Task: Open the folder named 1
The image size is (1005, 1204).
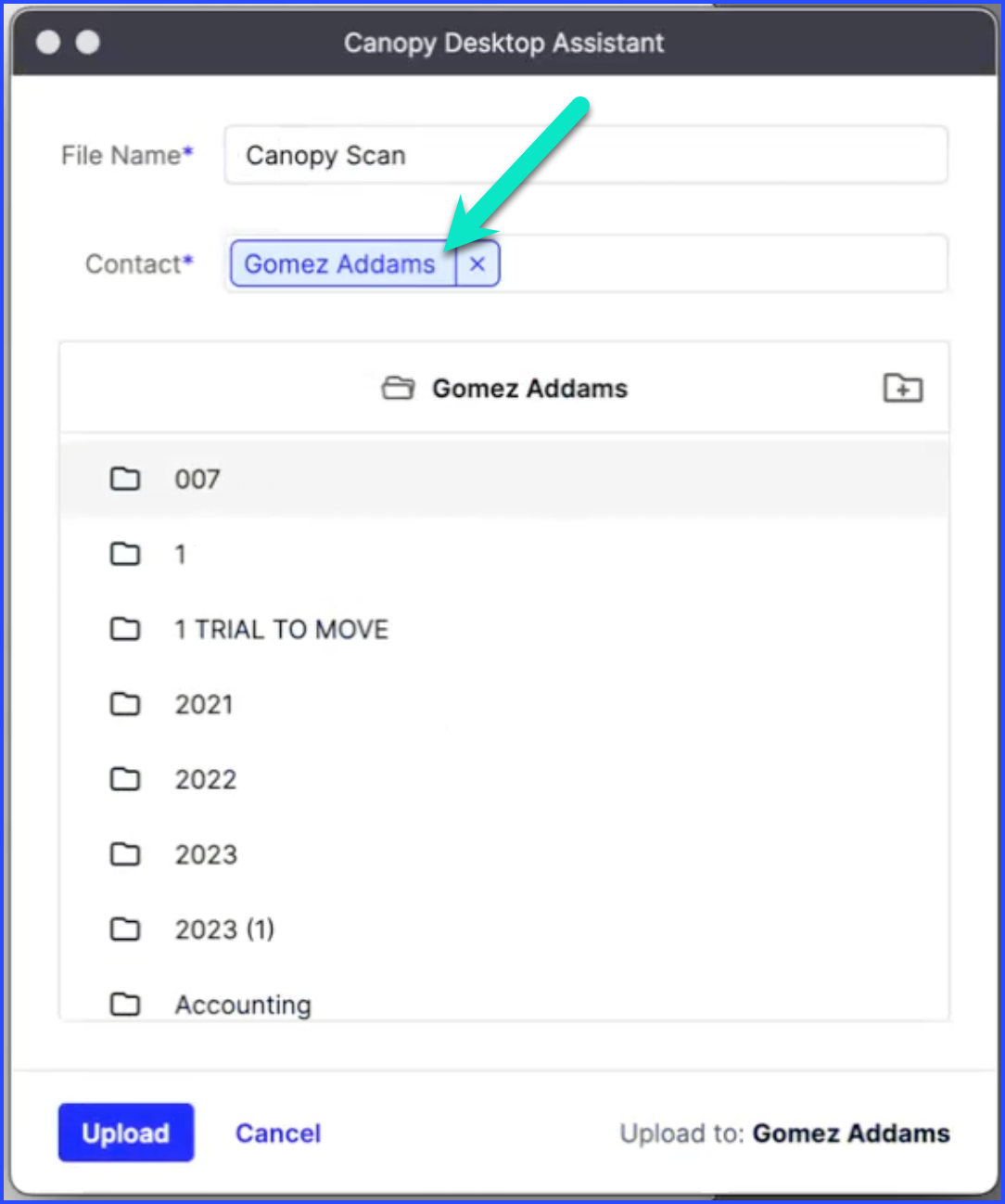Action: click(x=179, y=554)
